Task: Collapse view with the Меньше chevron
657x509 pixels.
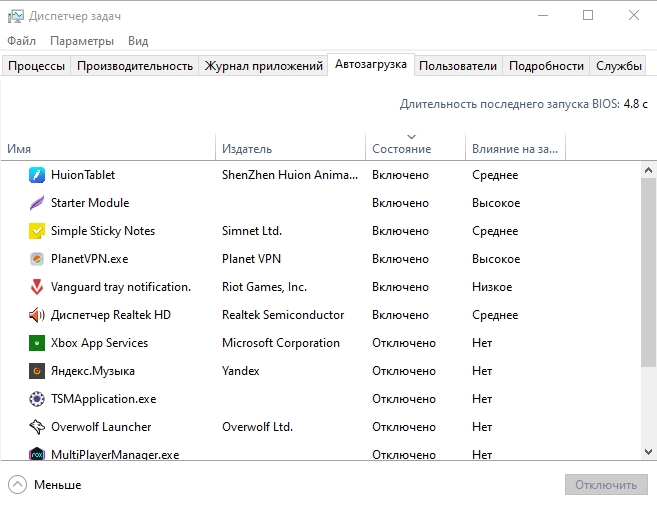Action: coord(17,485)
